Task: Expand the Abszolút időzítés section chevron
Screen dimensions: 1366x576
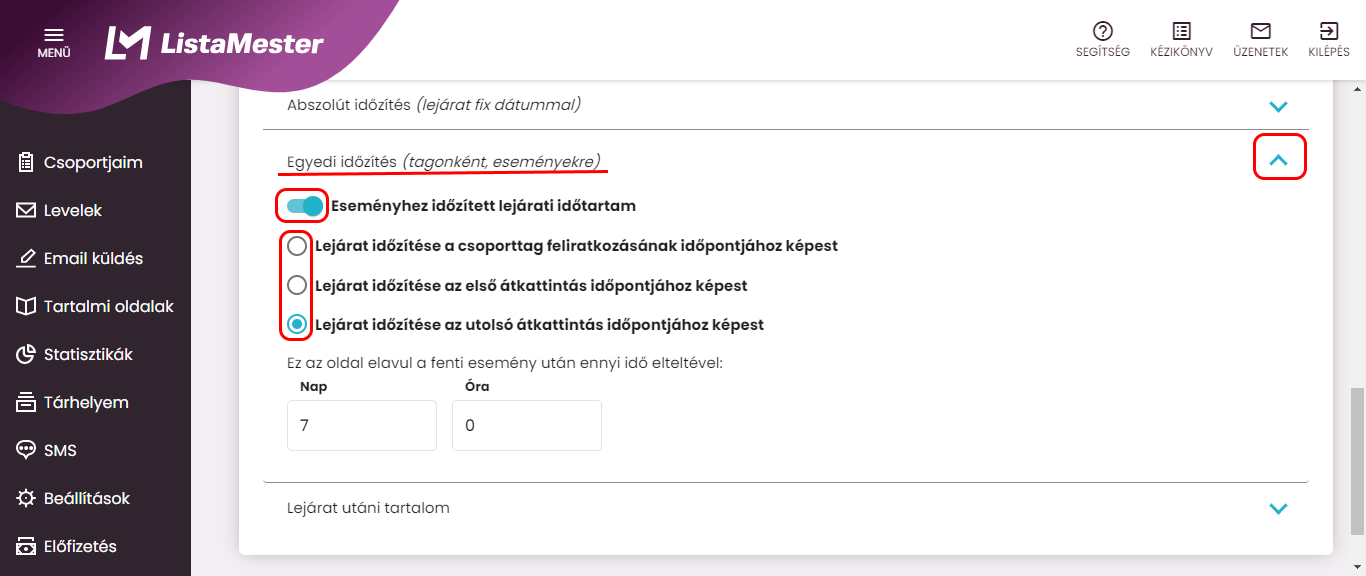Action: tap(1278, 106)
